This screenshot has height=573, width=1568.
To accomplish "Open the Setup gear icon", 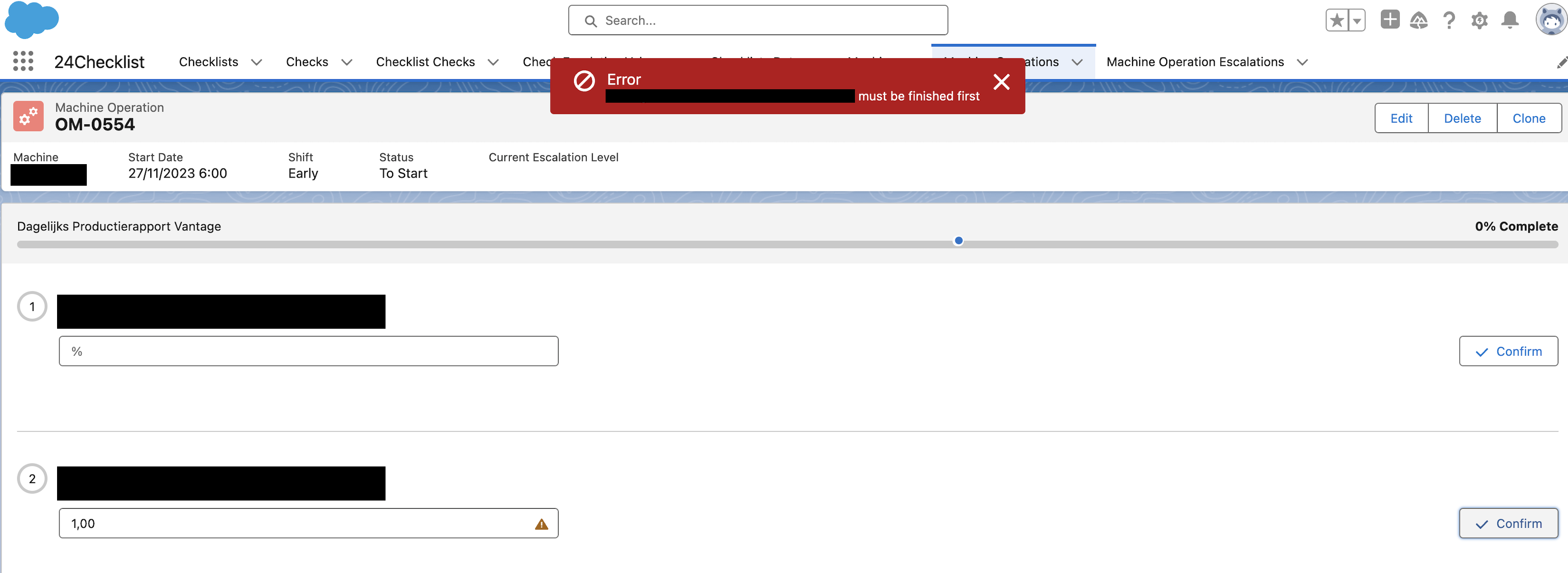I will pos(1479,21).
